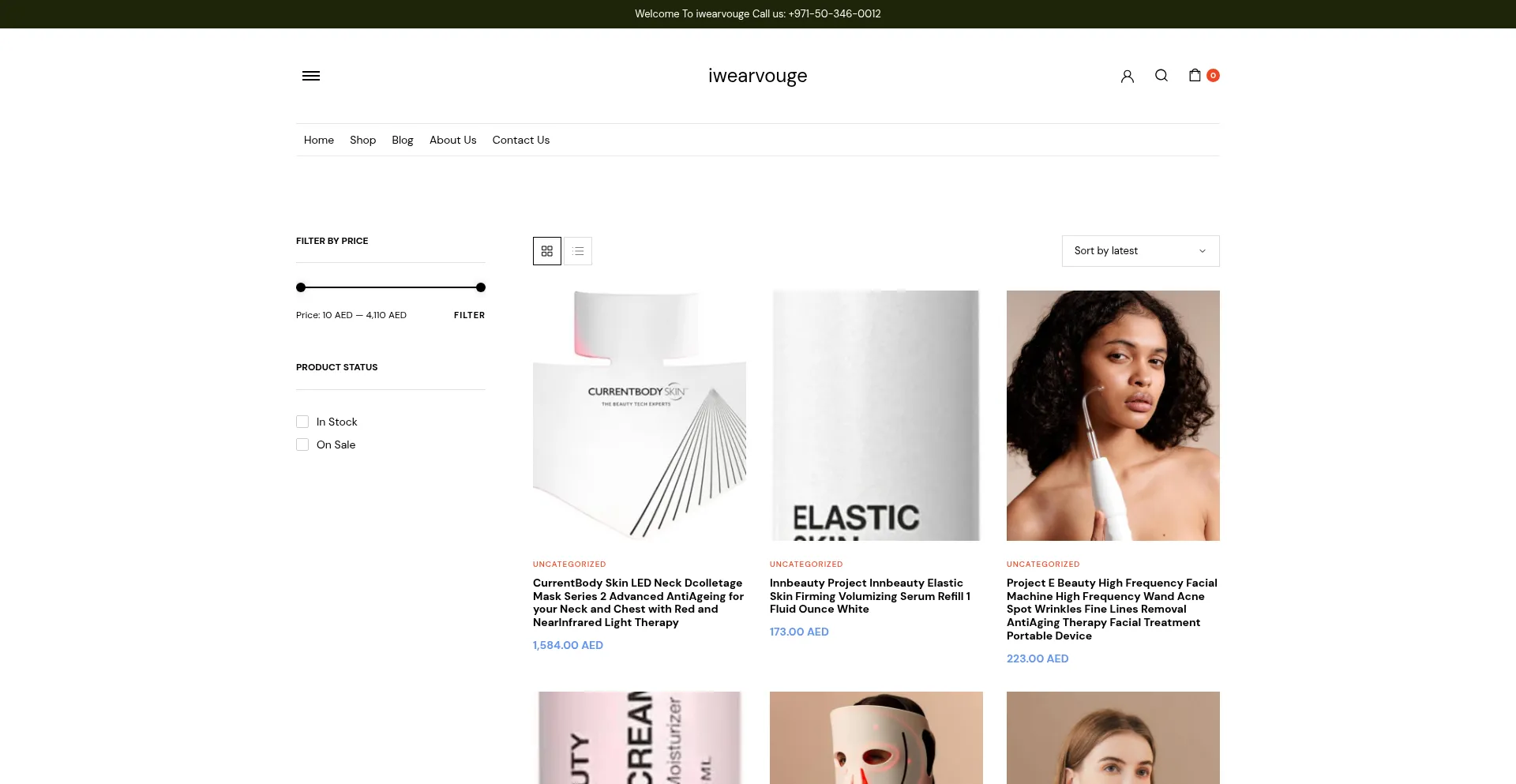Toggle In Stock checkbox off again

pyautogui.click(x=302, y=421)
